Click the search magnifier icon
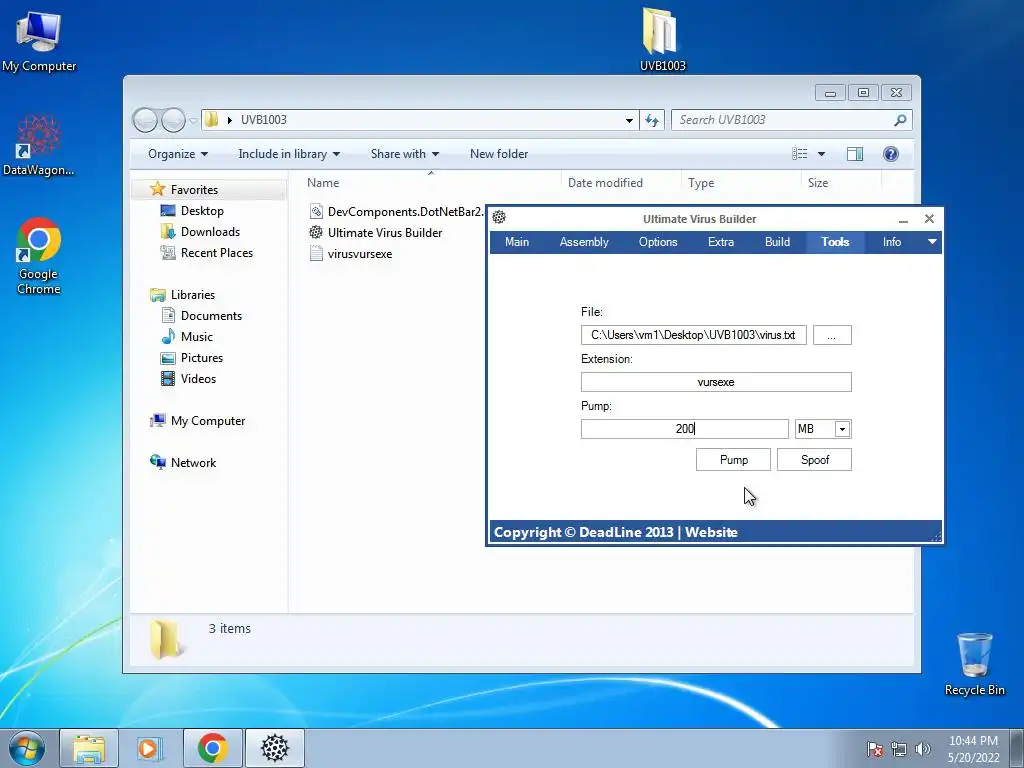 click(900, 120)
